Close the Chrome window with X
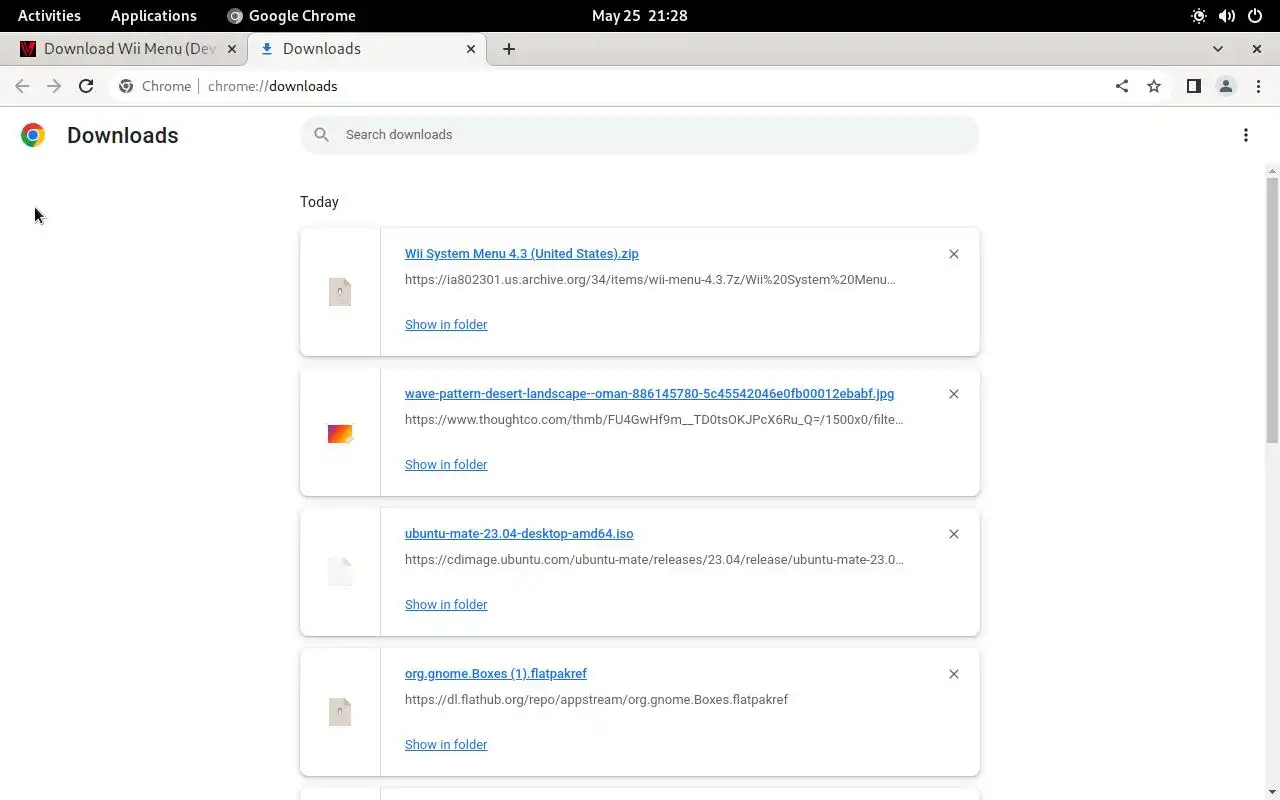 [1257, 48]
